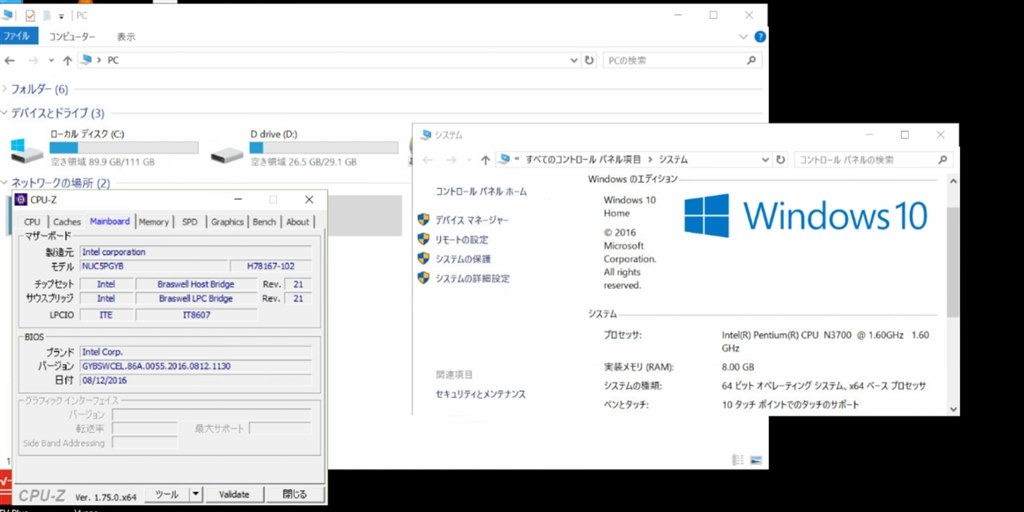
Task: Collapse the フォルダー (6) group
Action: 5,89
